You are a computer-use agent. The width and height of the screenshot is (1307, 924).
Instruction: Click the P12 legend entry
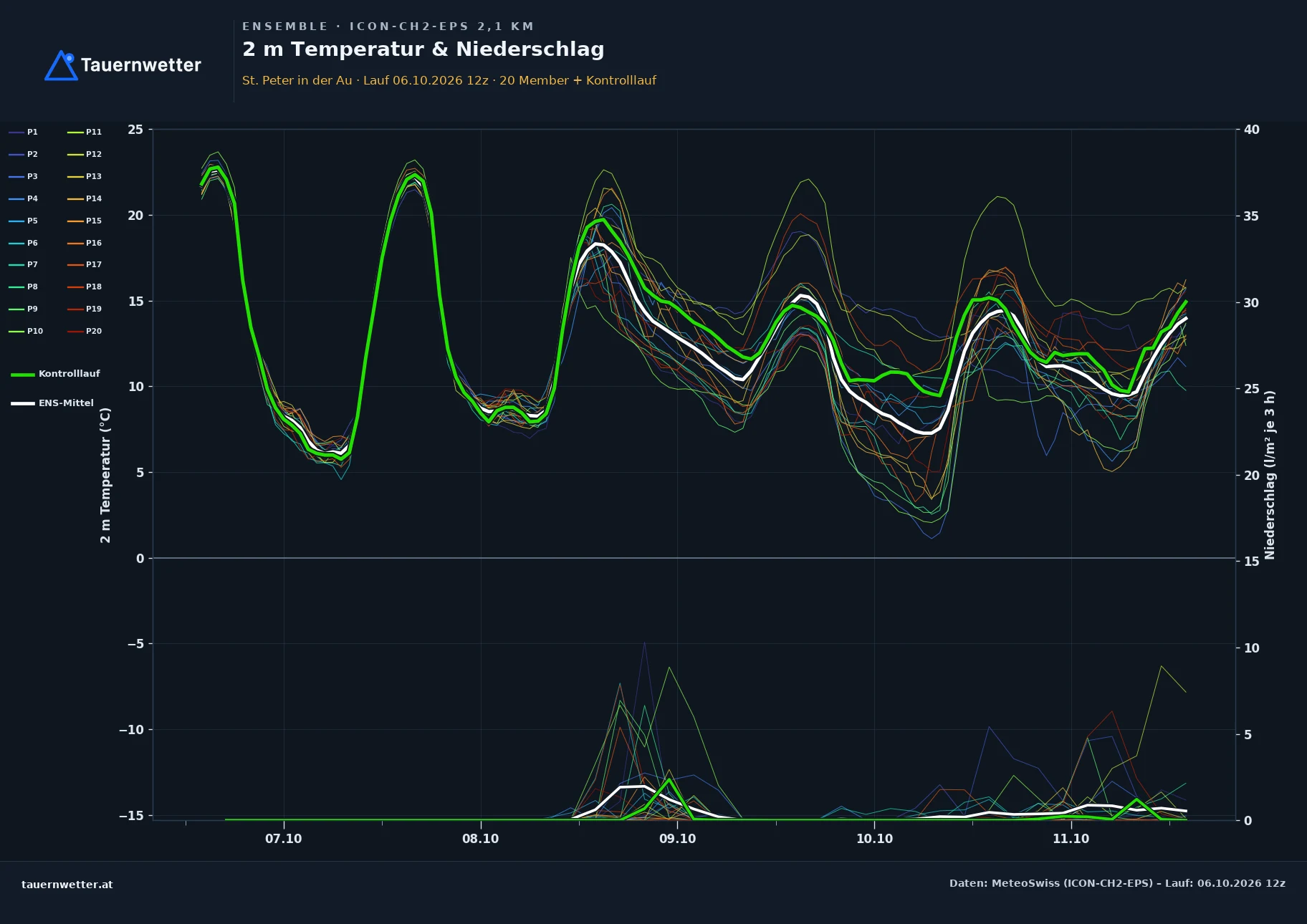(85, 155)
